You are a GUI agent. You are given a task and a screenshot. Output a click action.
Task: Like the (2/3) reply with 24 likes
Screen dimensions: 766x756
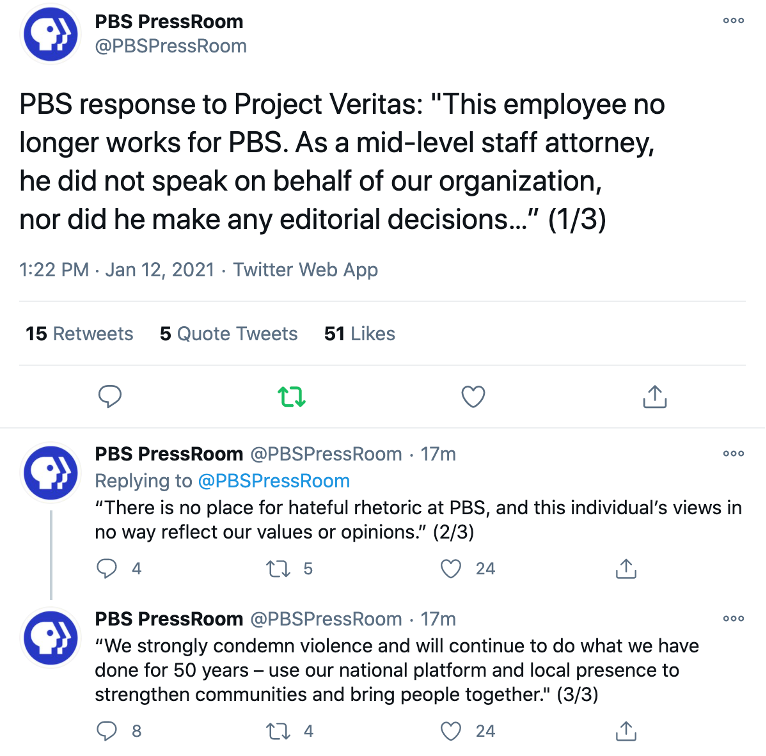(x=450, y=569)
